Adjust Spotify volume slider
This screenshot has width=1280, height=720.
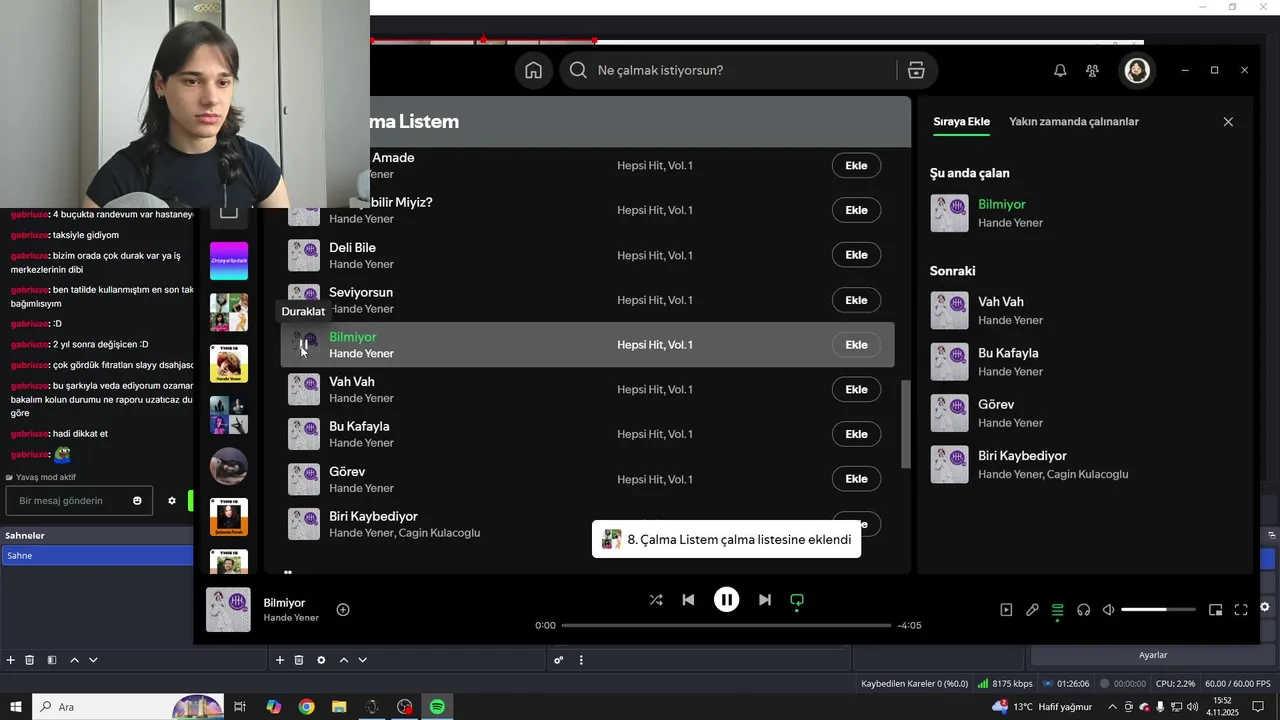1158,609
